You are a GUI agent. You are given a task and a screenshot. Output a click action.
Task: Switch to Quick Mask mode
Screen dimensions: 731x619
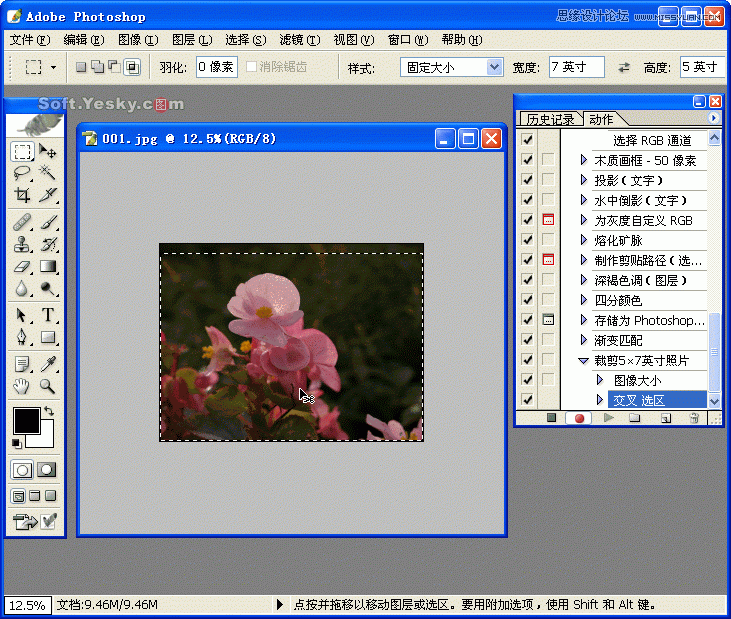pos(46,469)
